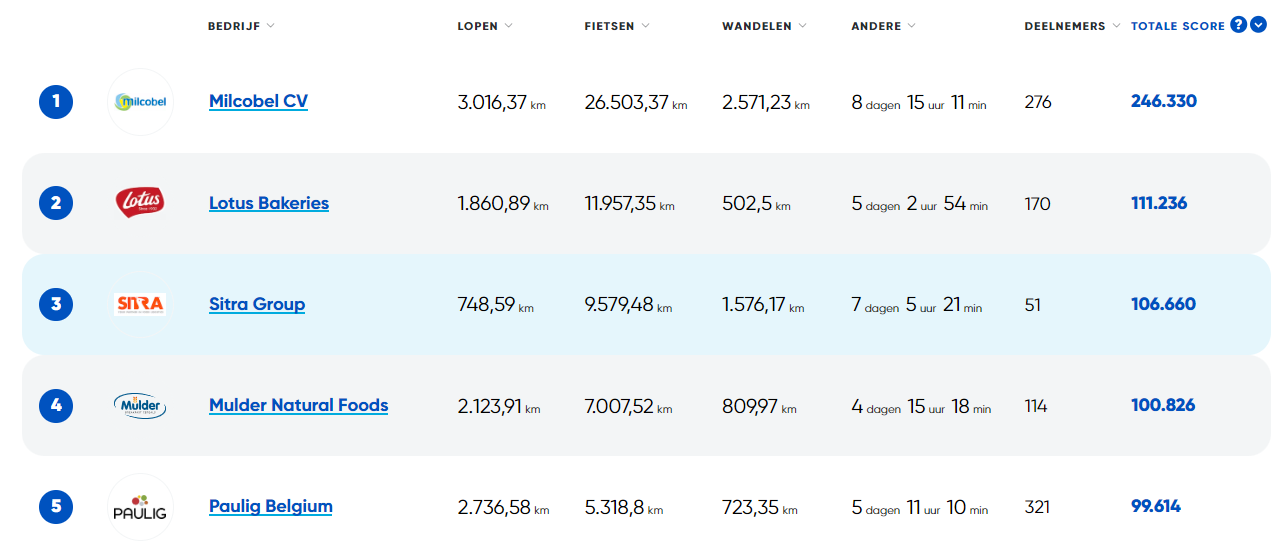This screenshot has height=546, width=1280.
Task: Click Lotus Bakeries' total score 111.236
Action: point(1159,203)
